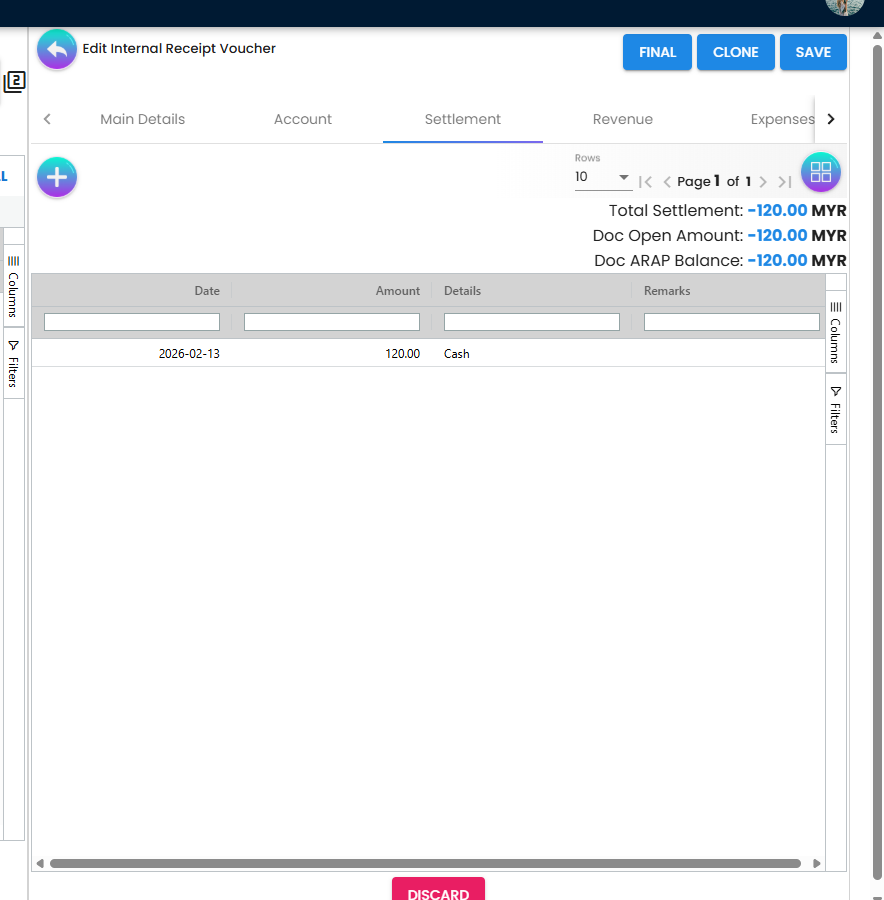This screenshot has width=884, height=900.
Task: Go to the next page arrow
Action: (x=763, y=182)
